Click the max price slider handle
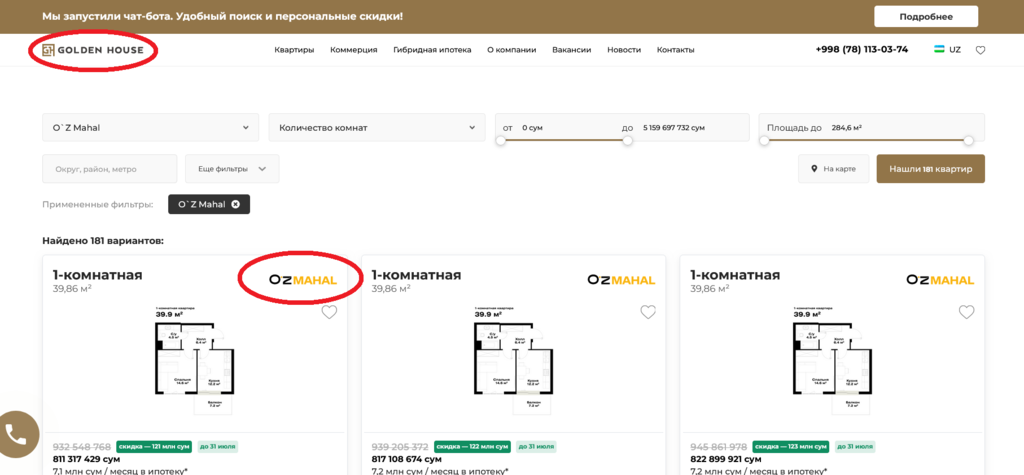The image size is (1024, 475). (627, 141)
